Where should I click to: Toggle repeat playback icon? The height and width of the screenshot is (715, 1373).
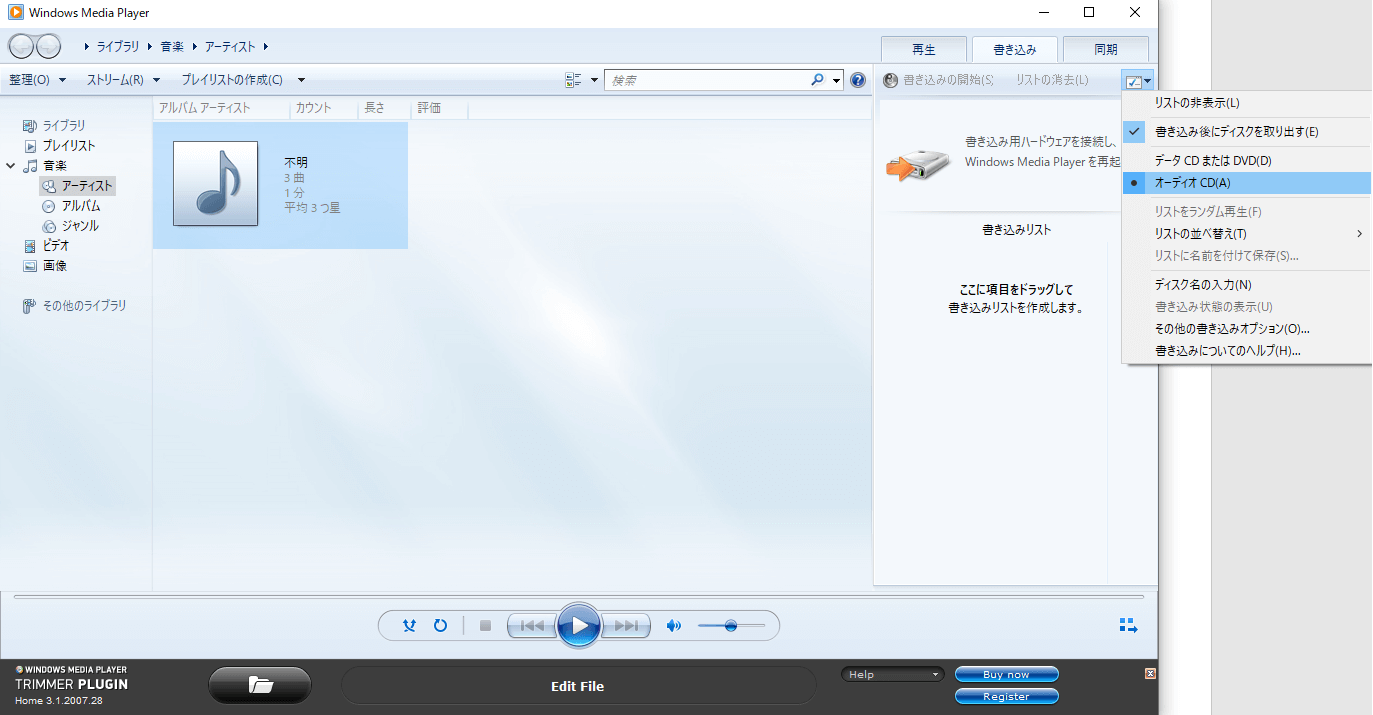tap(440, 626)
